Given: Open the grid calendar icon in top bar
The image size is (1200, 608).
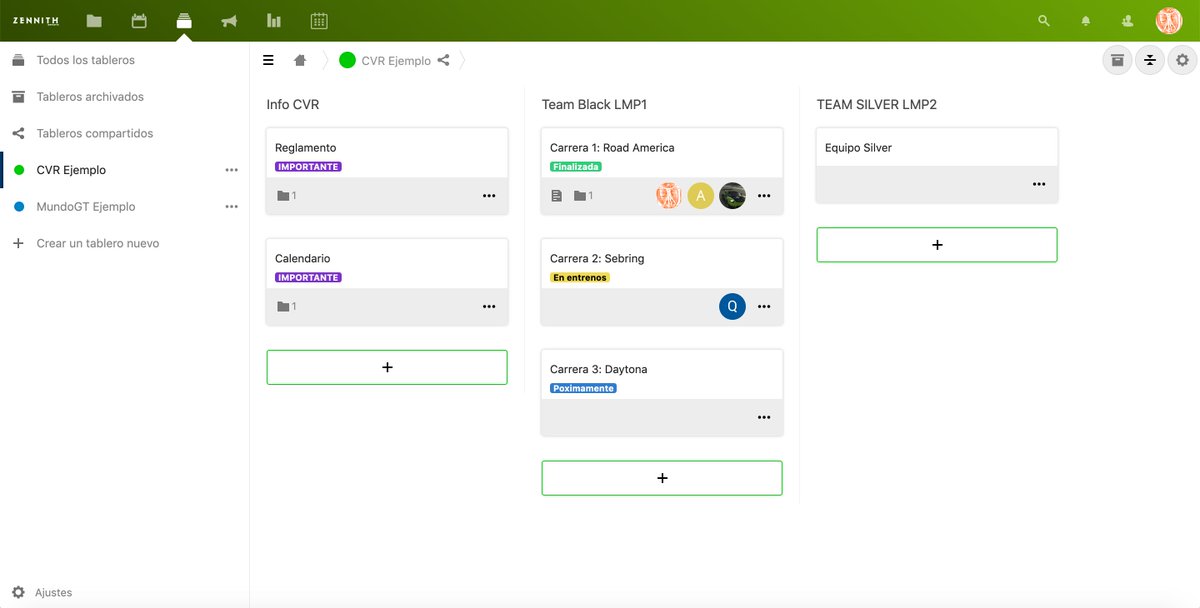Looking at the screenshot, I should 319,20.
